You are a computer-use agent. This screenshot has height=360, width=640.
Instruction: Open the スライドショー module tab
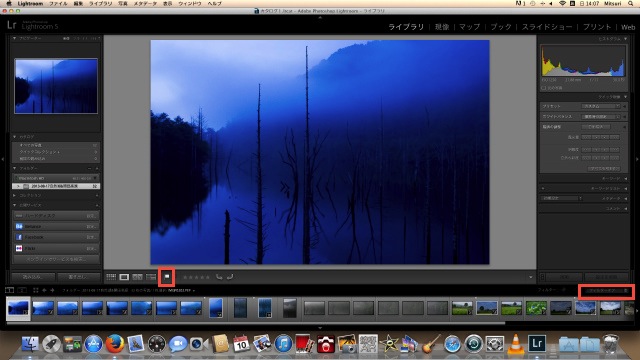click(x=547, y=27)
